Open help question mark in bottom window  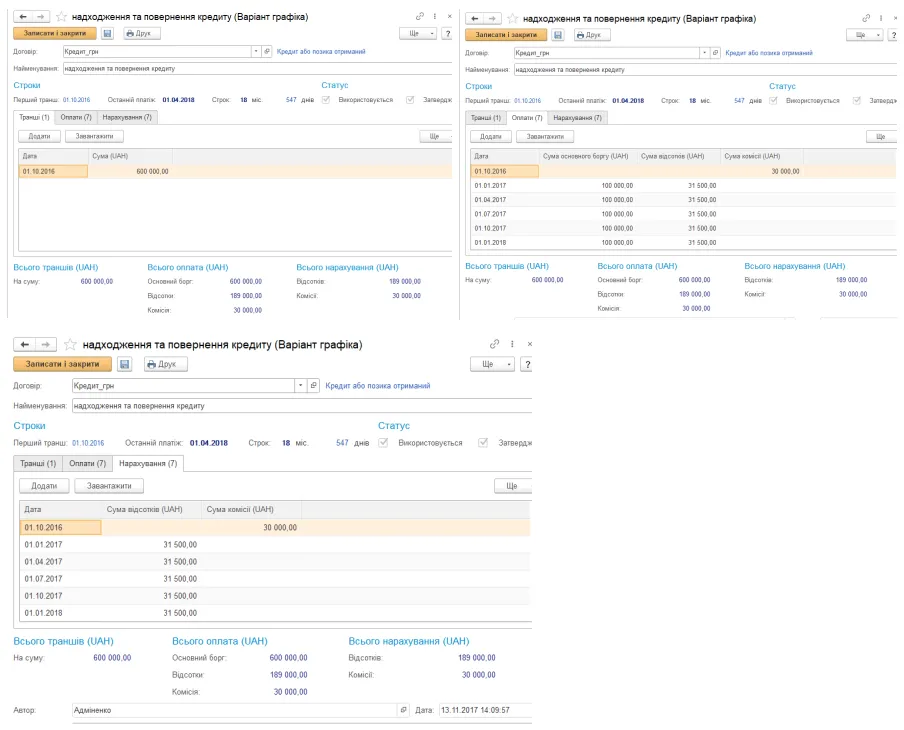point(526,364)
